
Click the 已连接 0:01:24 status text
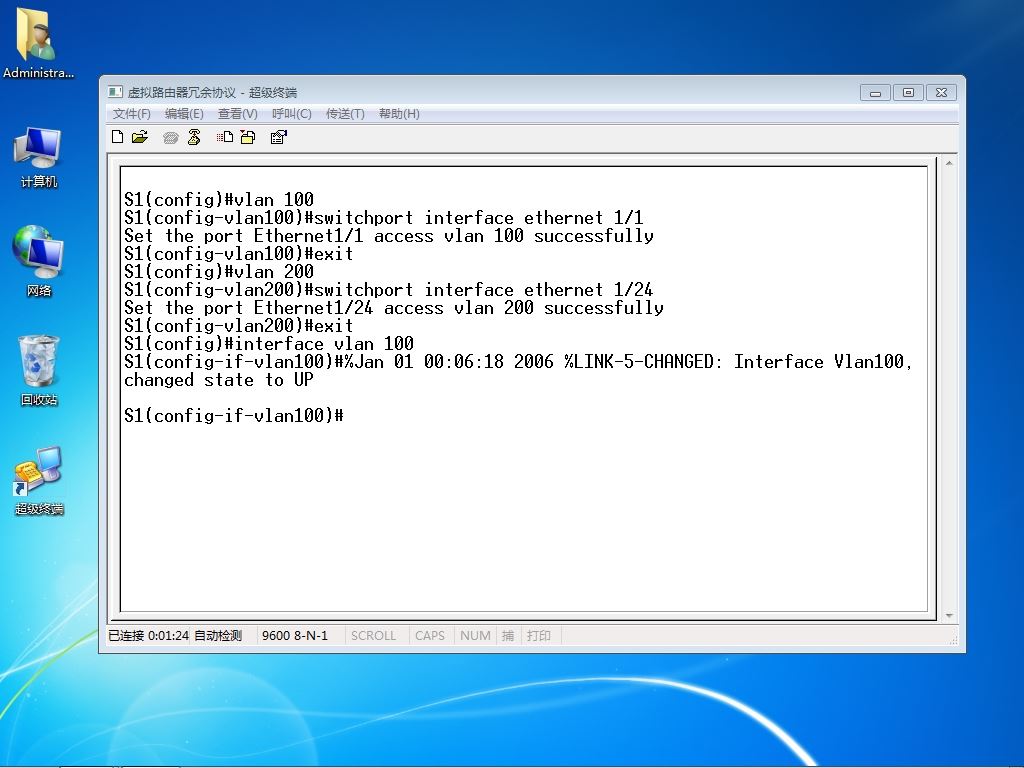pyautogui.click(x=148, y=635)
